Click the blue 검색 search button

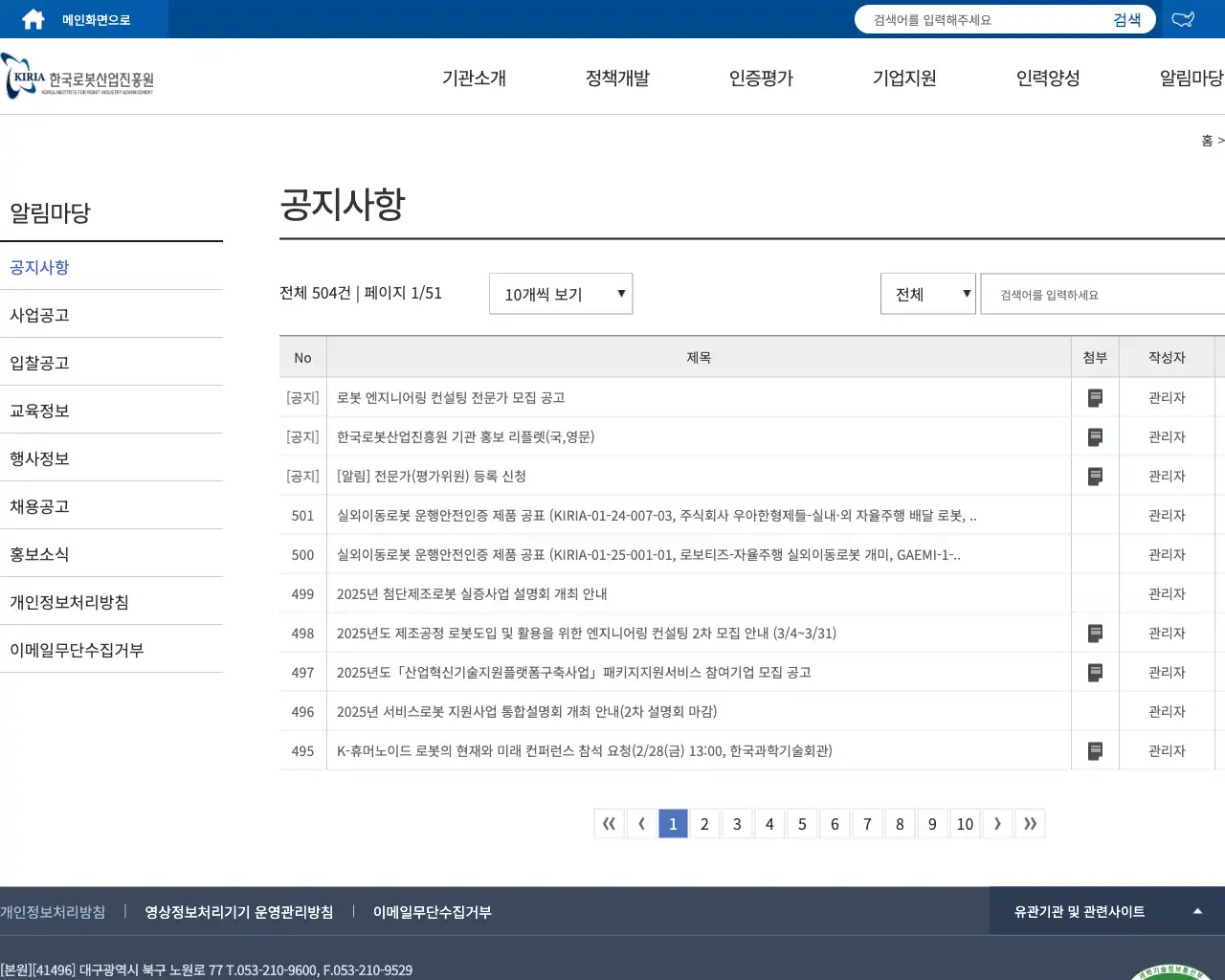[x=1127, y=18]
